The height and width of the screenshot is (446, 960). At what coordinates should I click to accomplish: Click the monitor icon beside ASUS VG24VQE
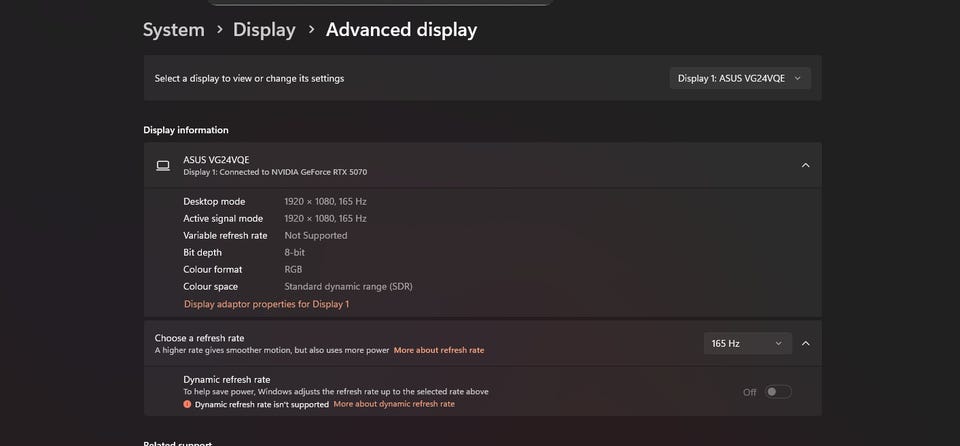pos(163,166)
